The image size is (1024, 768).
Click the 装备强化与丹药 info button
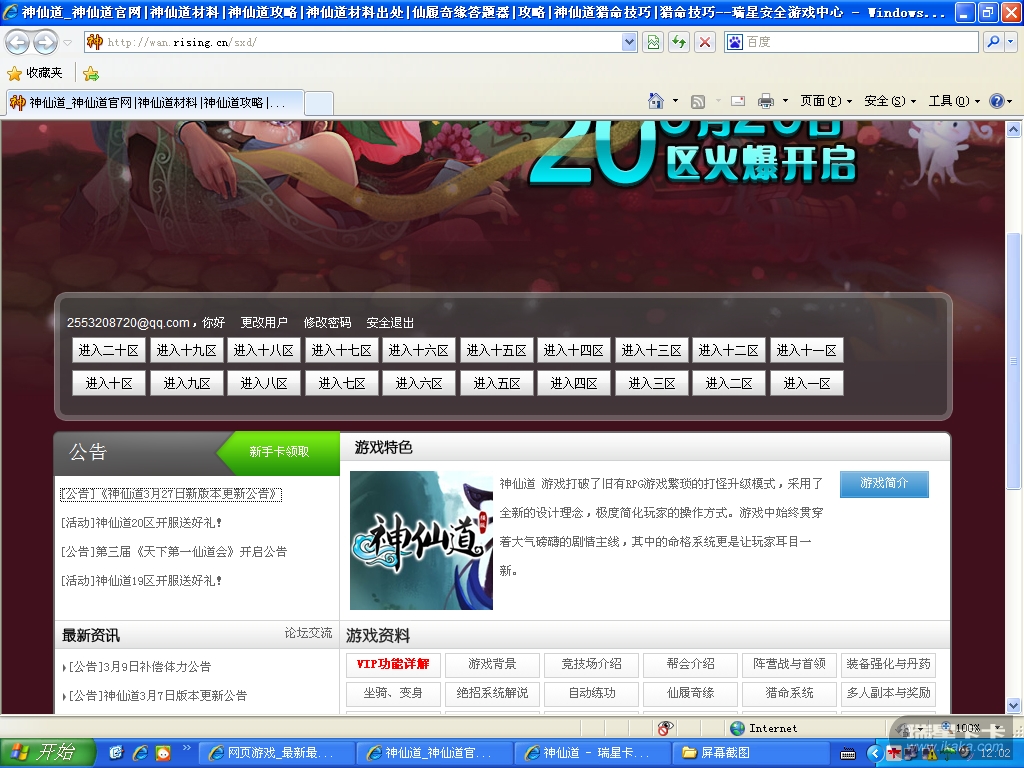[x=888, y=665]
